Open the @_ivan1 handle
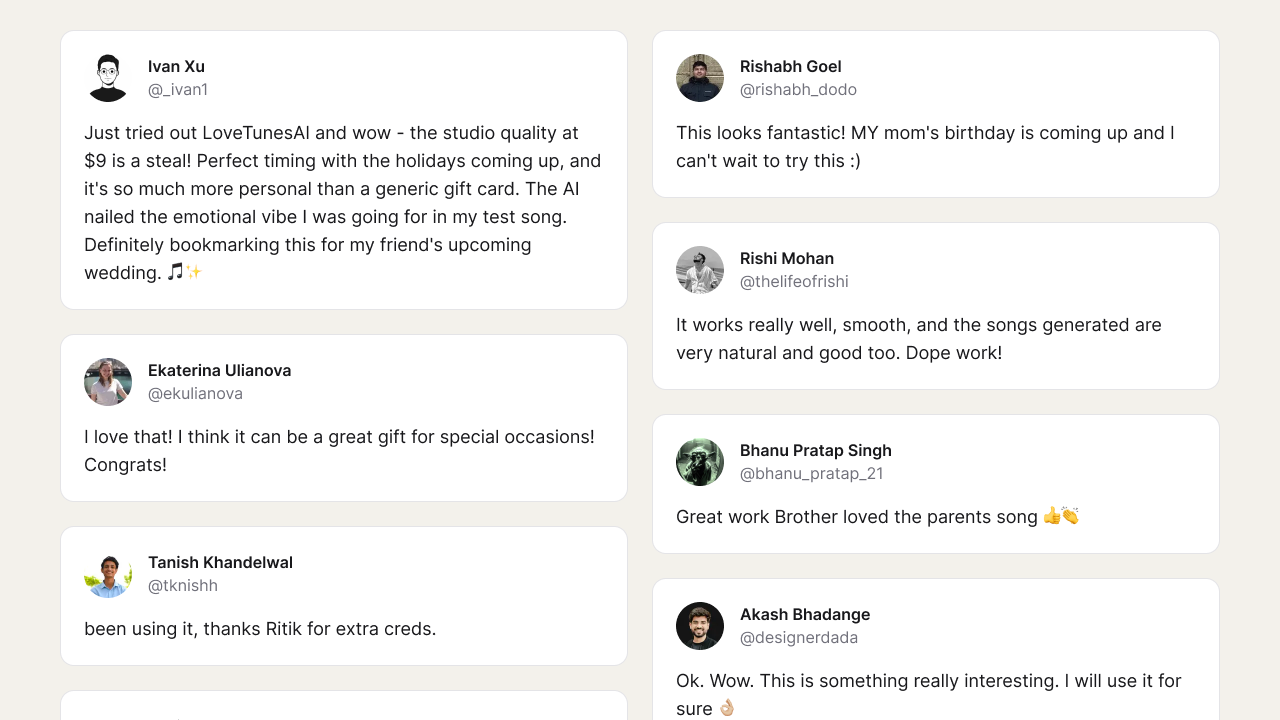Screen dimensions: 1280x720 point(178,90)
